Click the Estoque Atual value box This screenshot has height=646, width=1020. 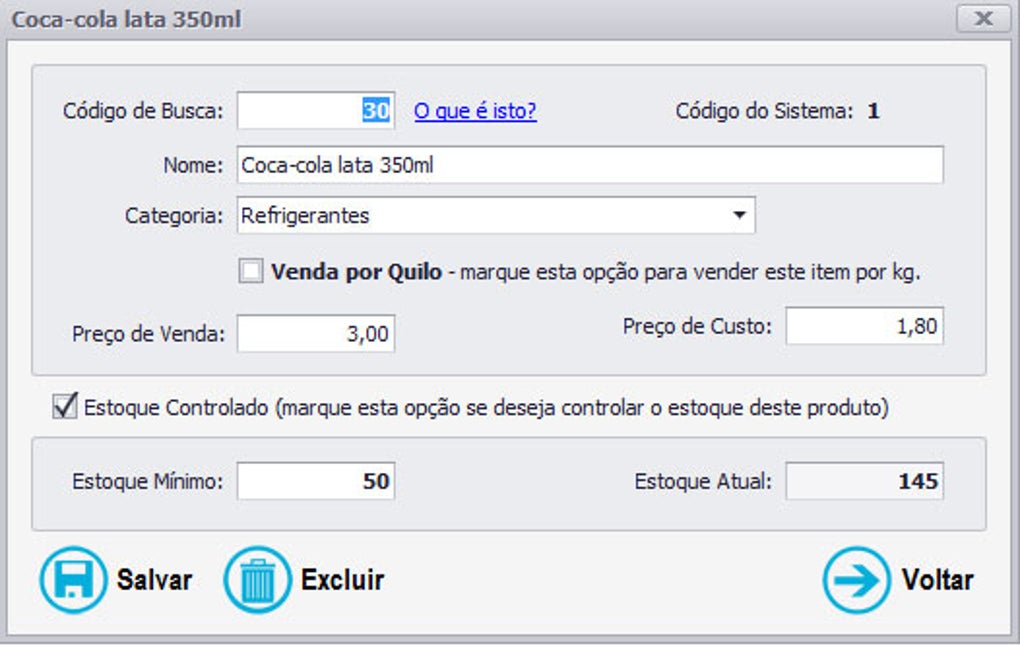864,482
